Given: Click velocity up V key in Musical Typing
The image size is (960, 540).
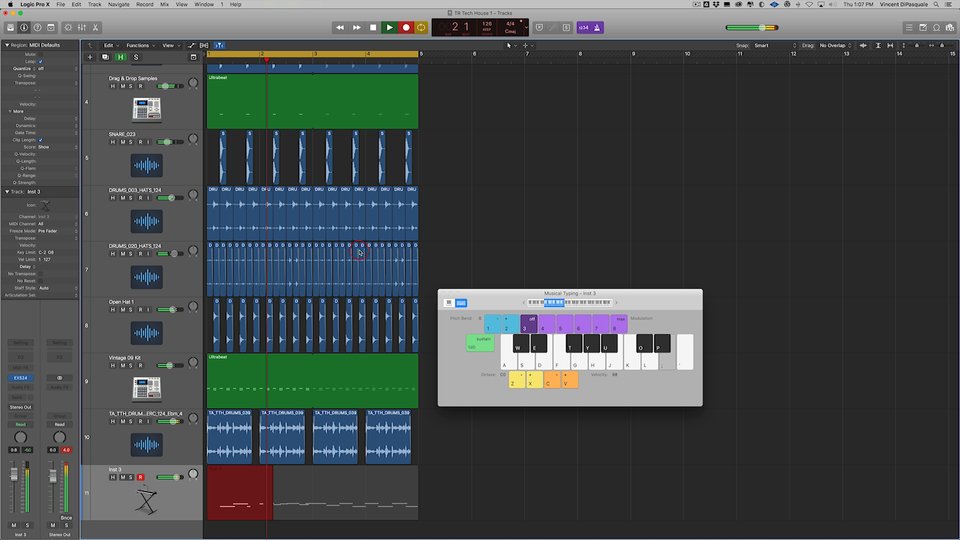Looking at the screenshot, I should click(x=569, y=380).
